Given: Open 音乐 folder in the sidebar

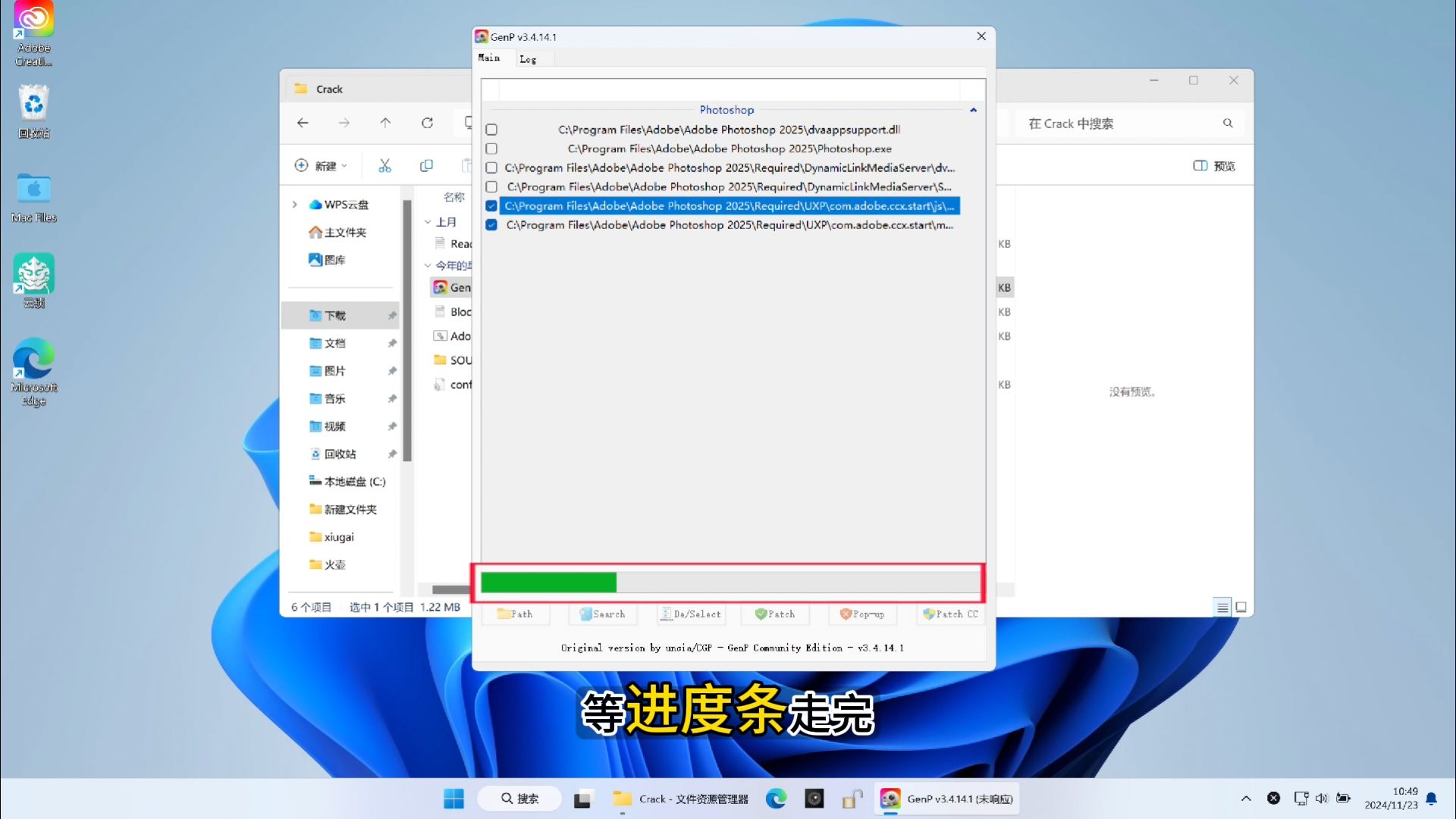Looking at the screenshot, I should coord(328,399).
